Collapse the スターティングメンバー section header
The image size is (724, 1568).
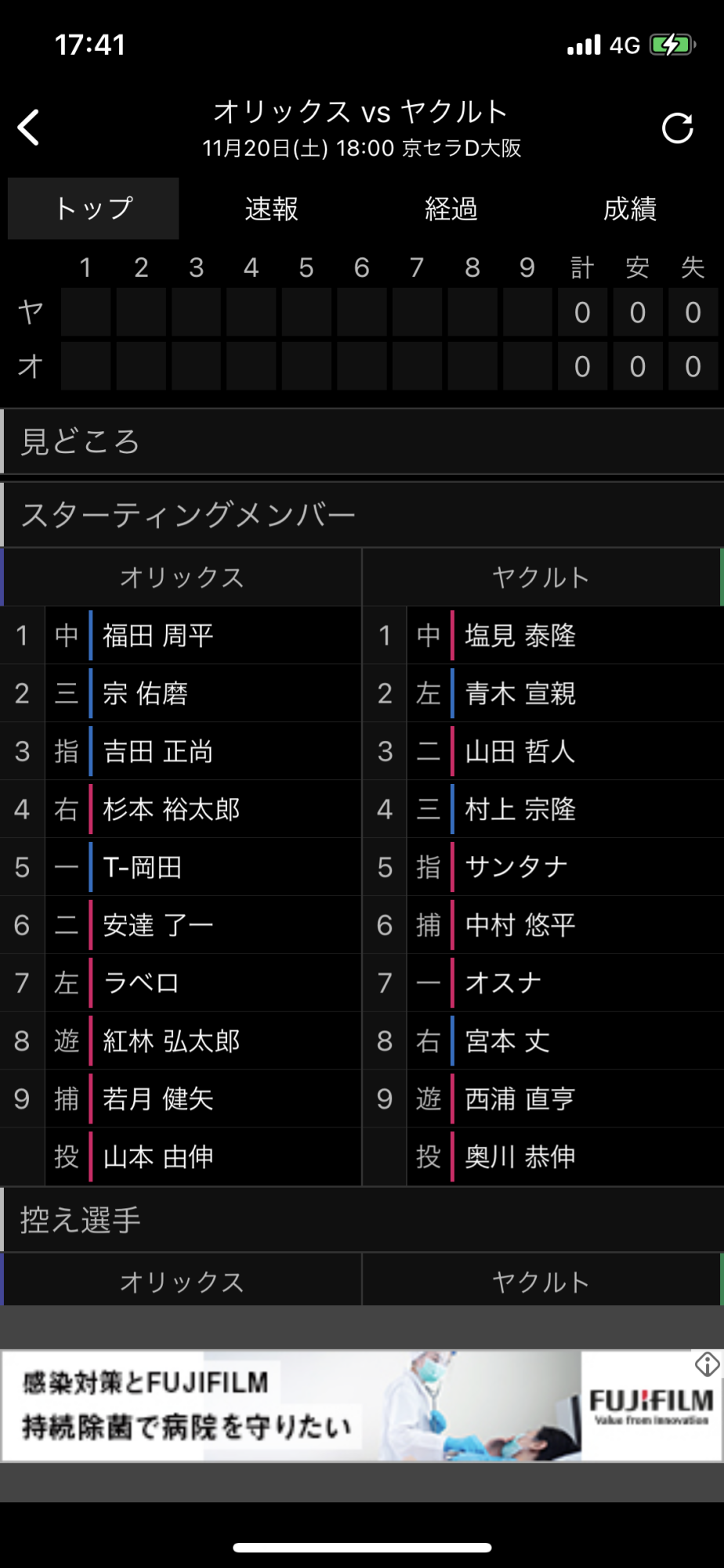pyautogui.click(x=362, y=514)
